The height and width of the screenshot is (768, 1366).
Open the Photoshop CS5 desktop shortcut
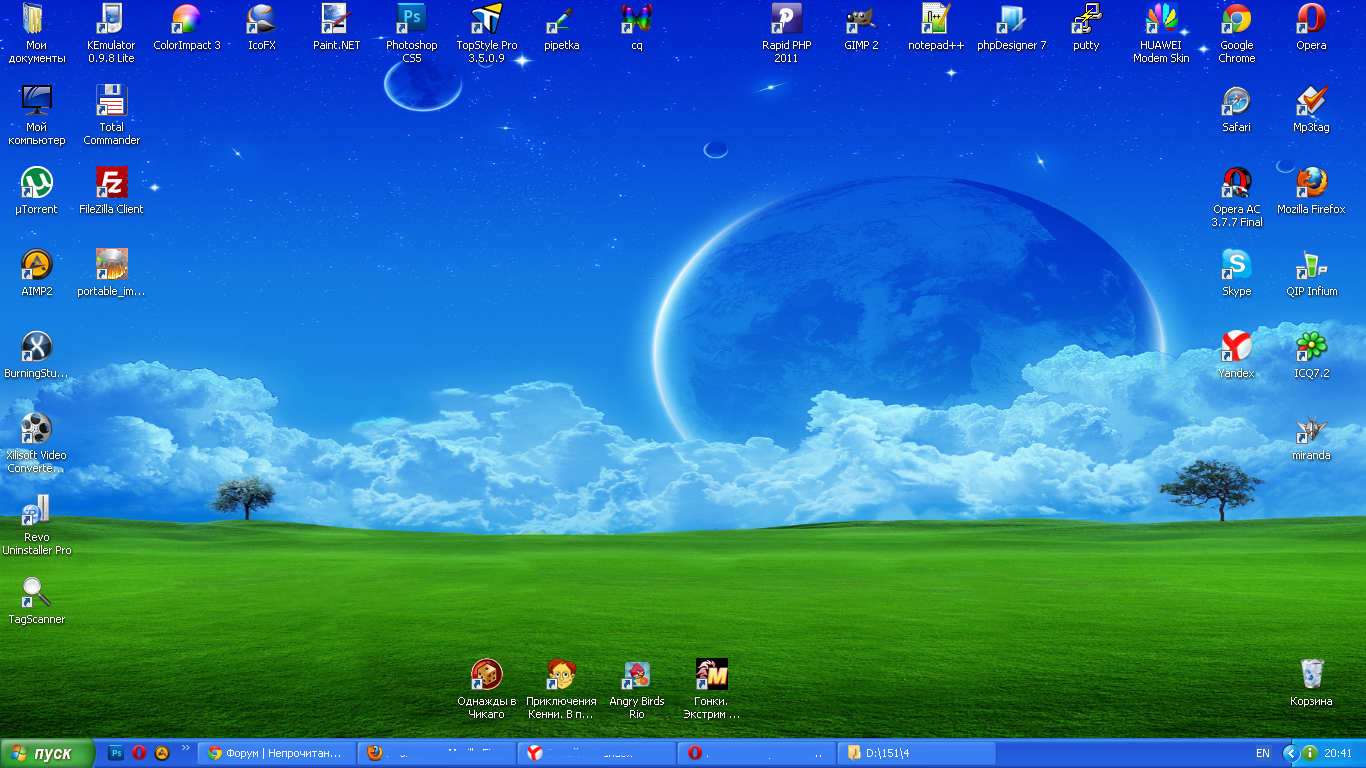(x=411, y=20)
